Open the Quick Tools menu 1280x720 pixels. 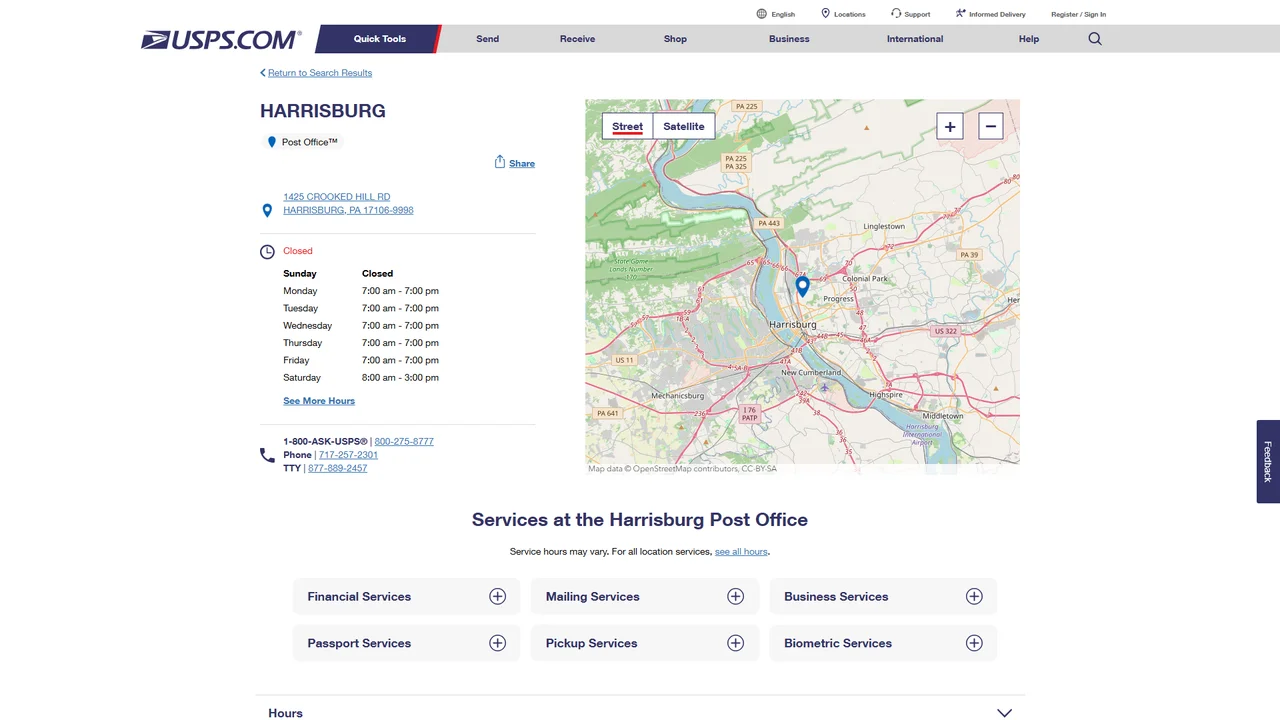click(x=379, y=39)
